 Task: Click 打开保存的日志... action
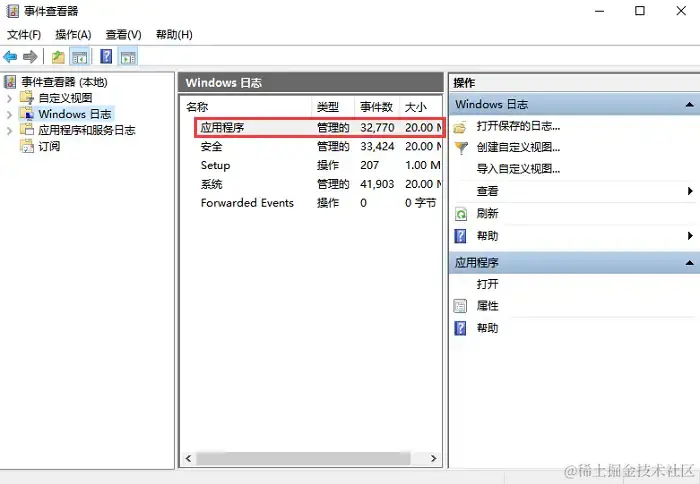point(518,126)
